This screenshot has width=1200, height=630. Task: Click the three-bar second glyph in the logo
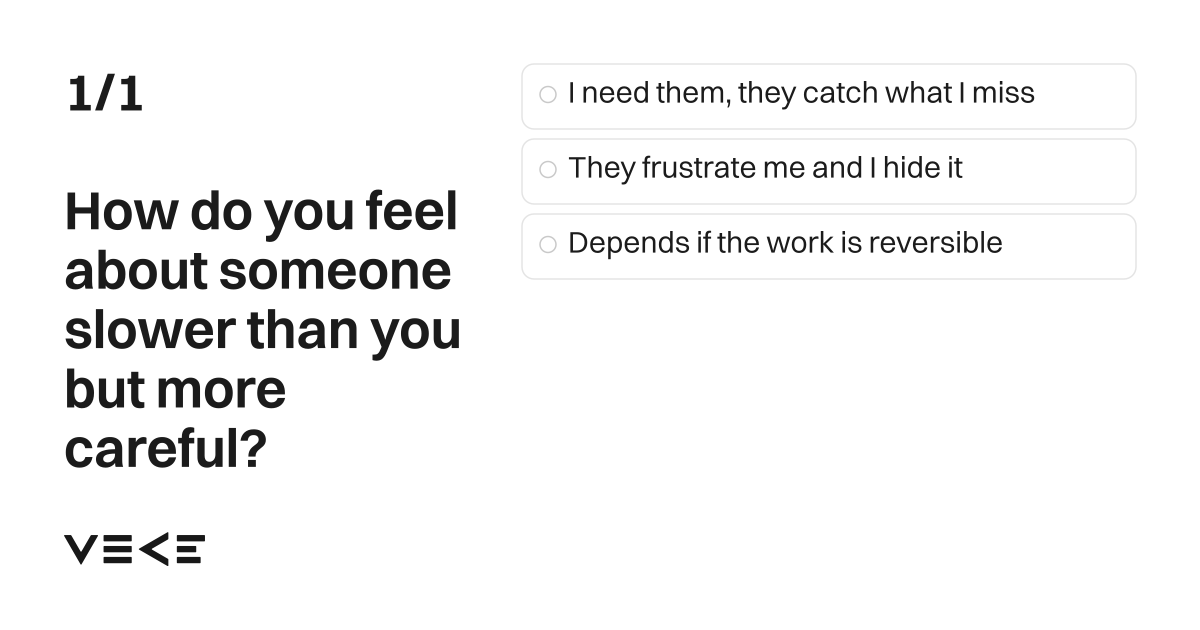tap(117, 549)
